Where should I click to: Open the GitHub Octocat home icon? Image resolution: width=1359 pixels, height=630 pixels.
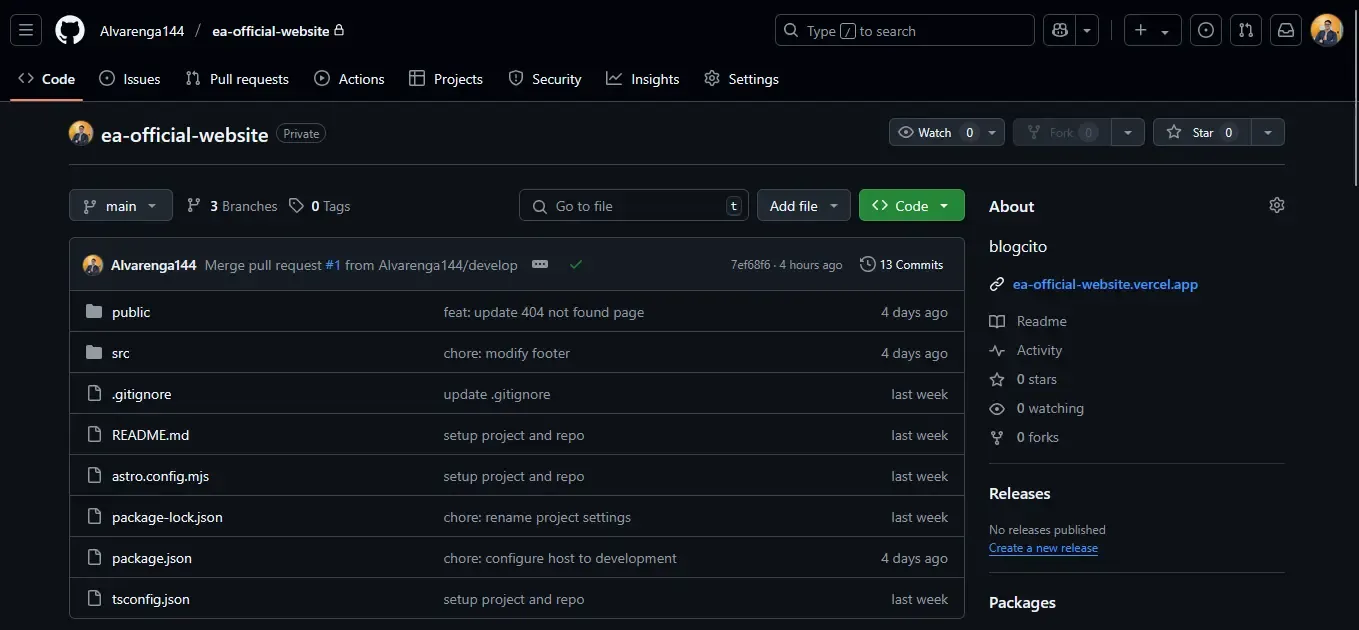(x=68, y=30)
